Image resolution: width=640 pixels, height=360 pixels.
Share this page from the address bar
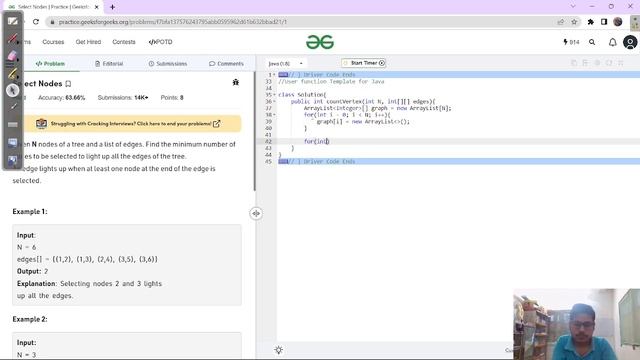pos(560,22)
